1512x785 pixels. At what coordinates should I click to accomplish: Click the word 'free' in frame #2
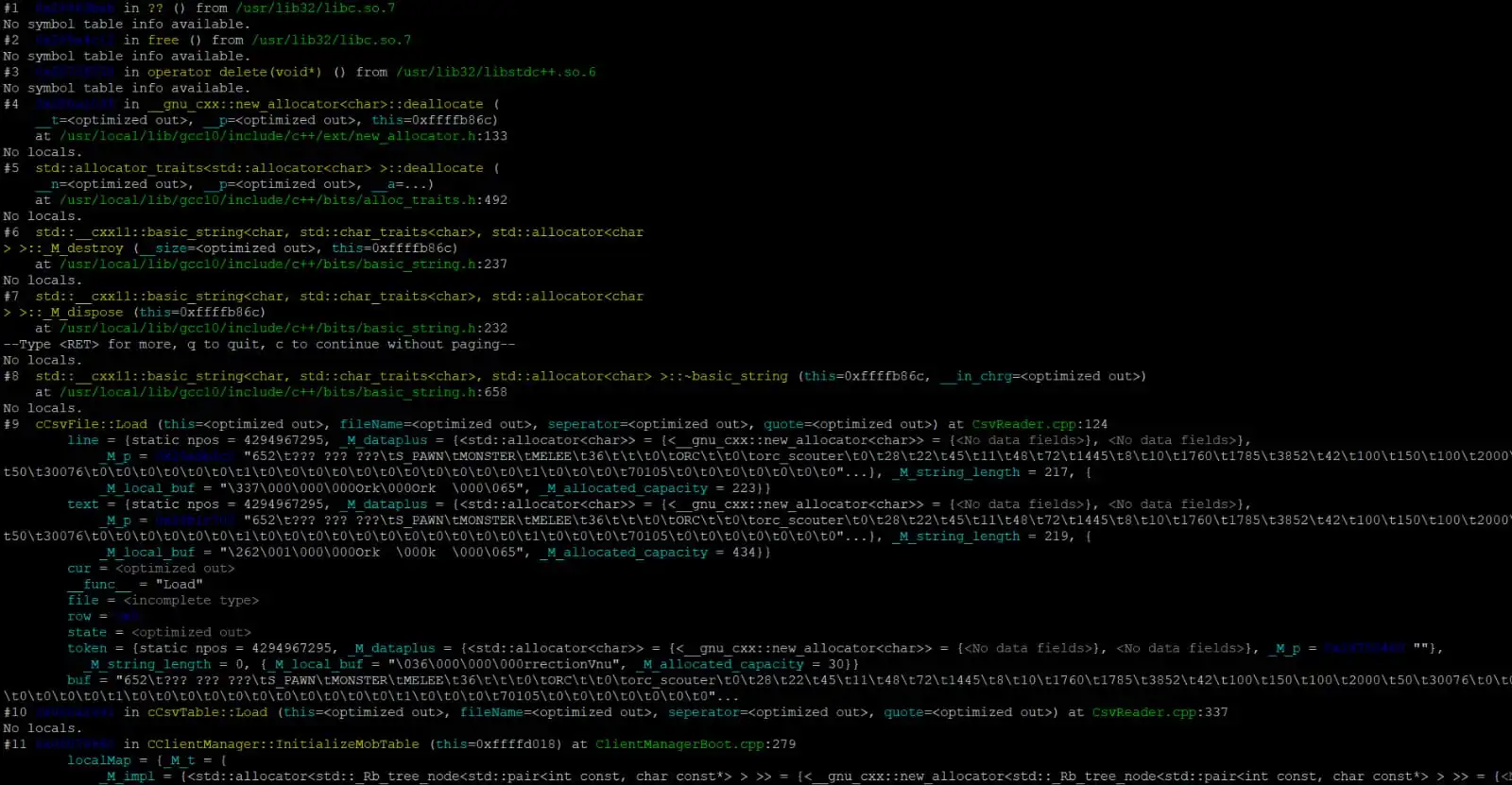(163, 40)
